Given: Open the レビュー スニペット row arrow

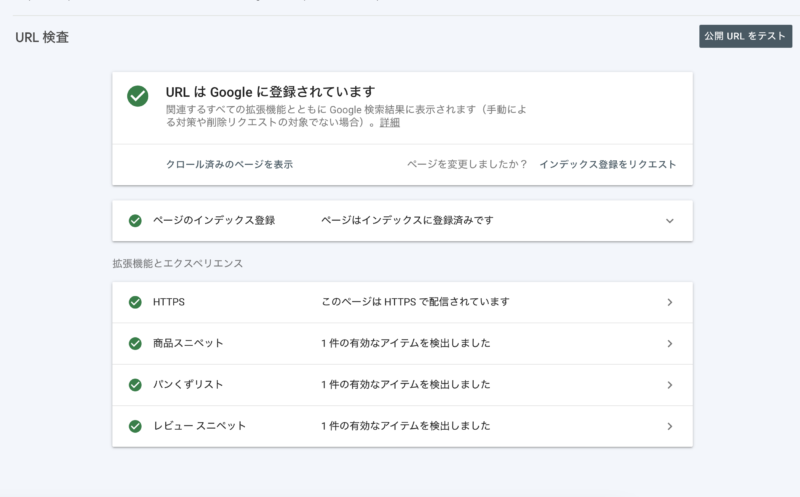Looking at the screenshot, I should tap(670, 427).
